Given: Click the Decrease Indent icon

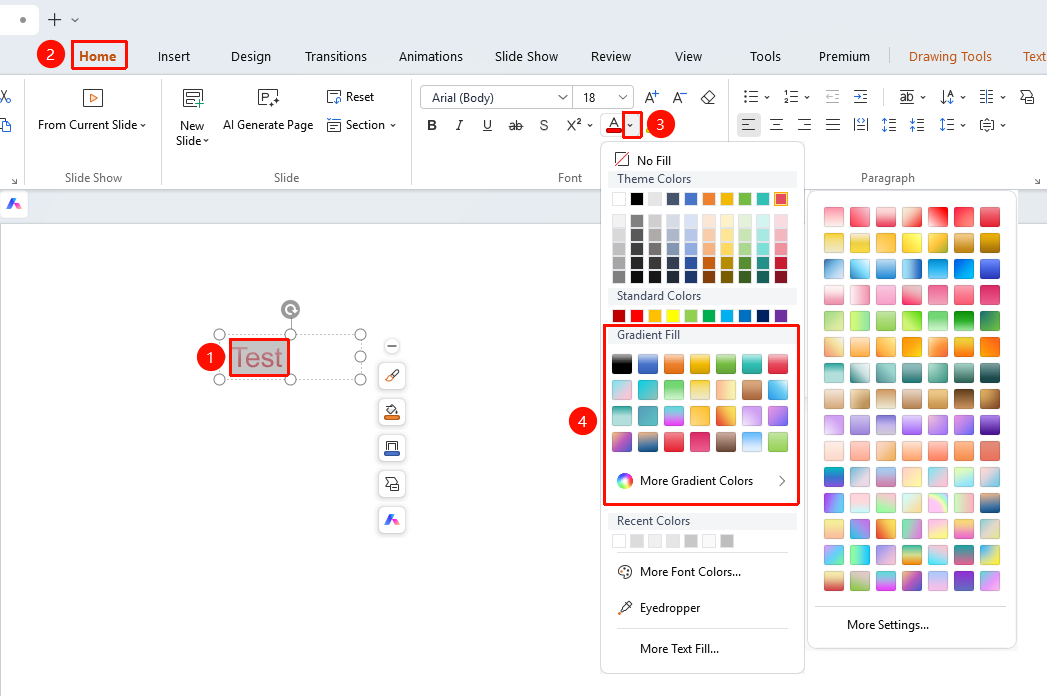Looking at the screenshot, I should (x=832, y=97).
